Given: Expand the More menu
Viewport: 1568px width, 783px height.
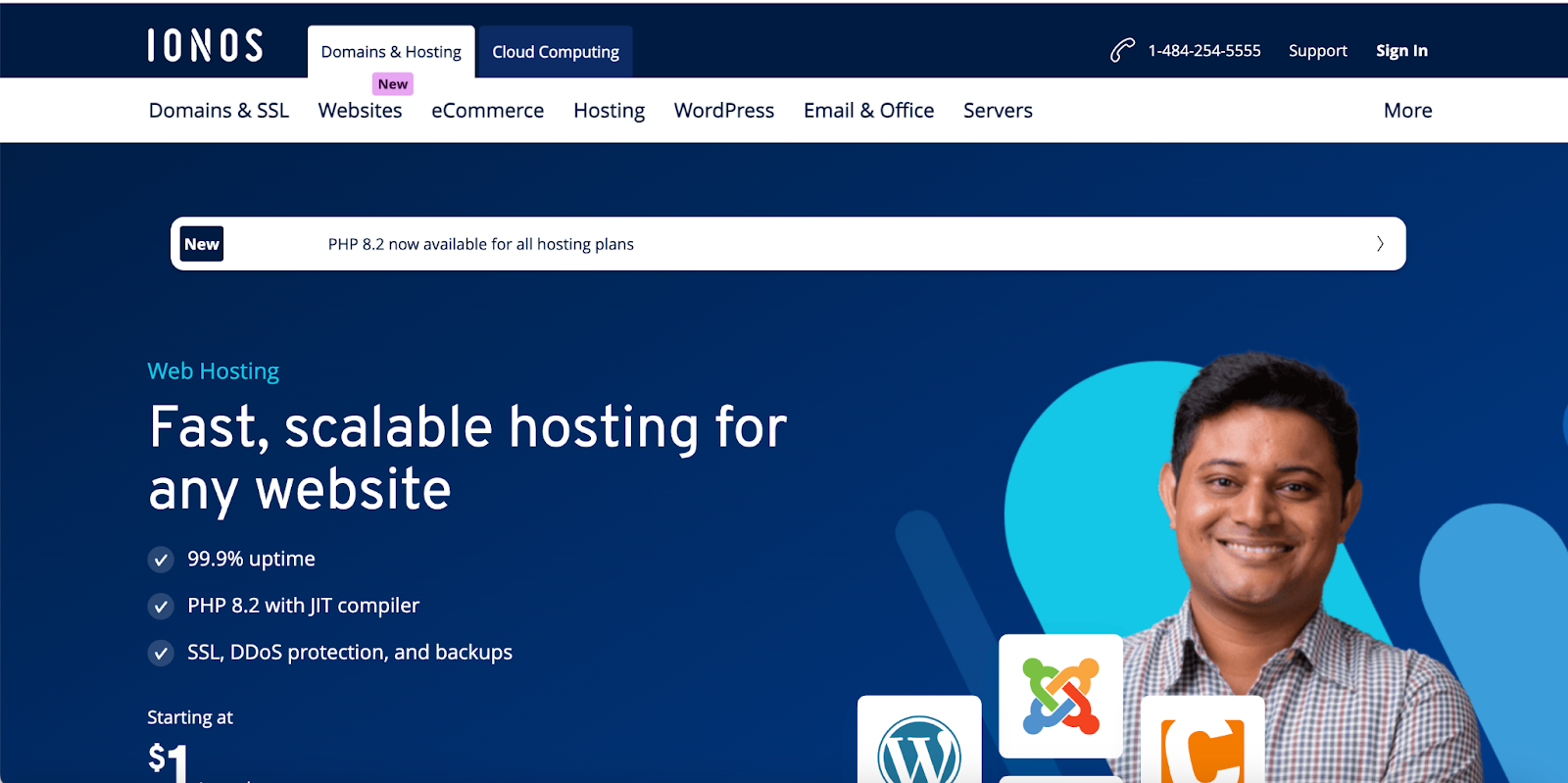Looking at the screenshot, I should click(x=1408, y=111).
